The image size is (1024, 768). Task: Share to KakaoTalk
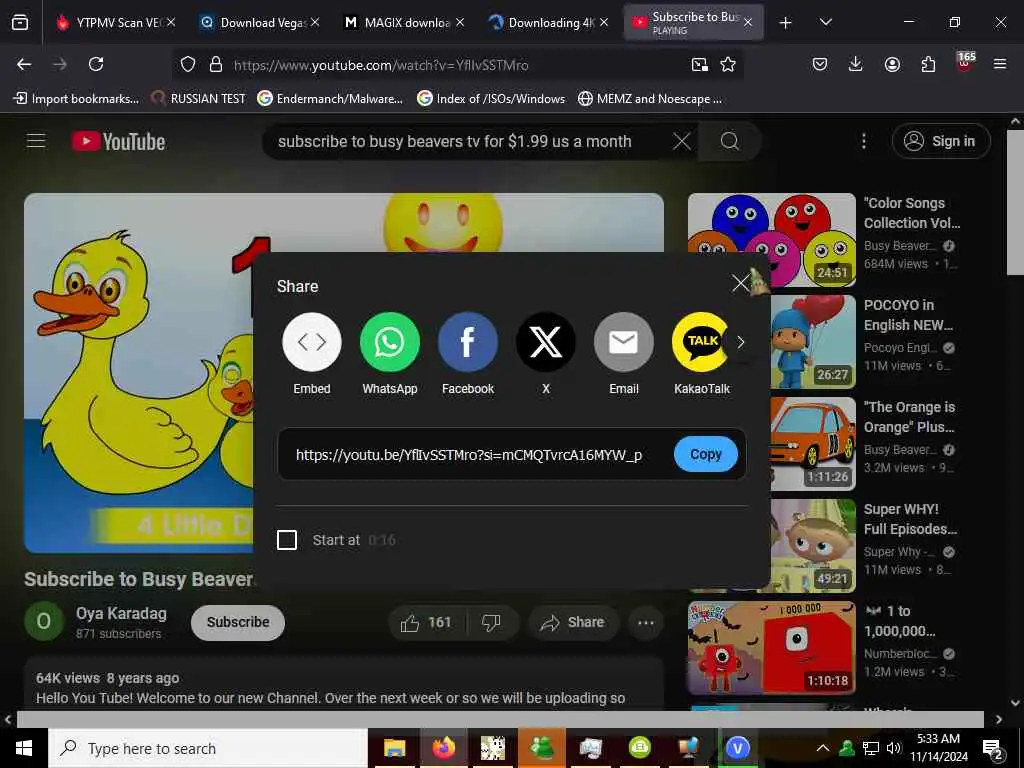coord(700,342)
